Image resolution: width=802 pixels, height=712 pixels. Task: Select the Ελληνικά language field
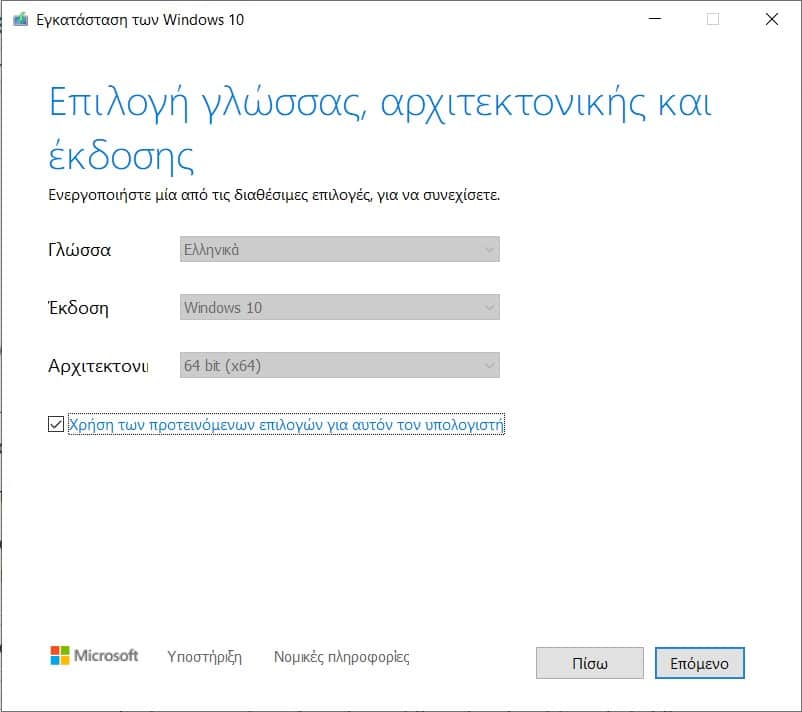point(340,249)
